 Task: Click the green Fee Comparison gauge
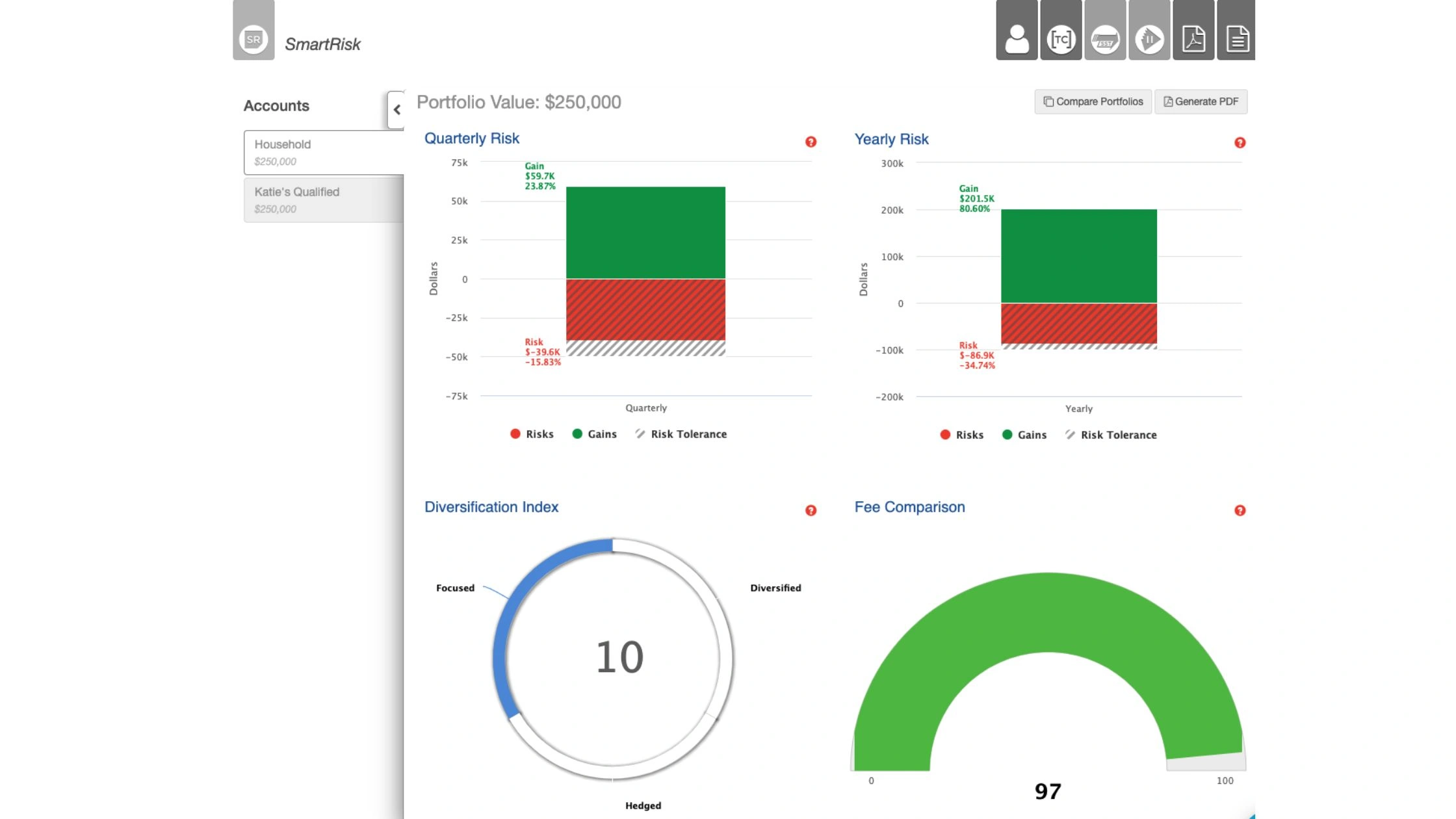[1048, 611]
